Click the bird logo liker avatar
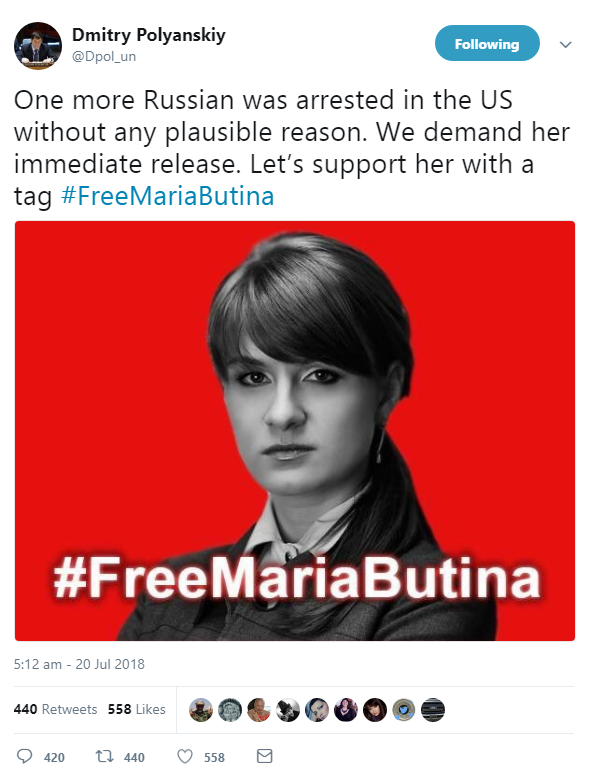Screen dimensions: 595x773 pyautogui.click(x=404, y=710)
